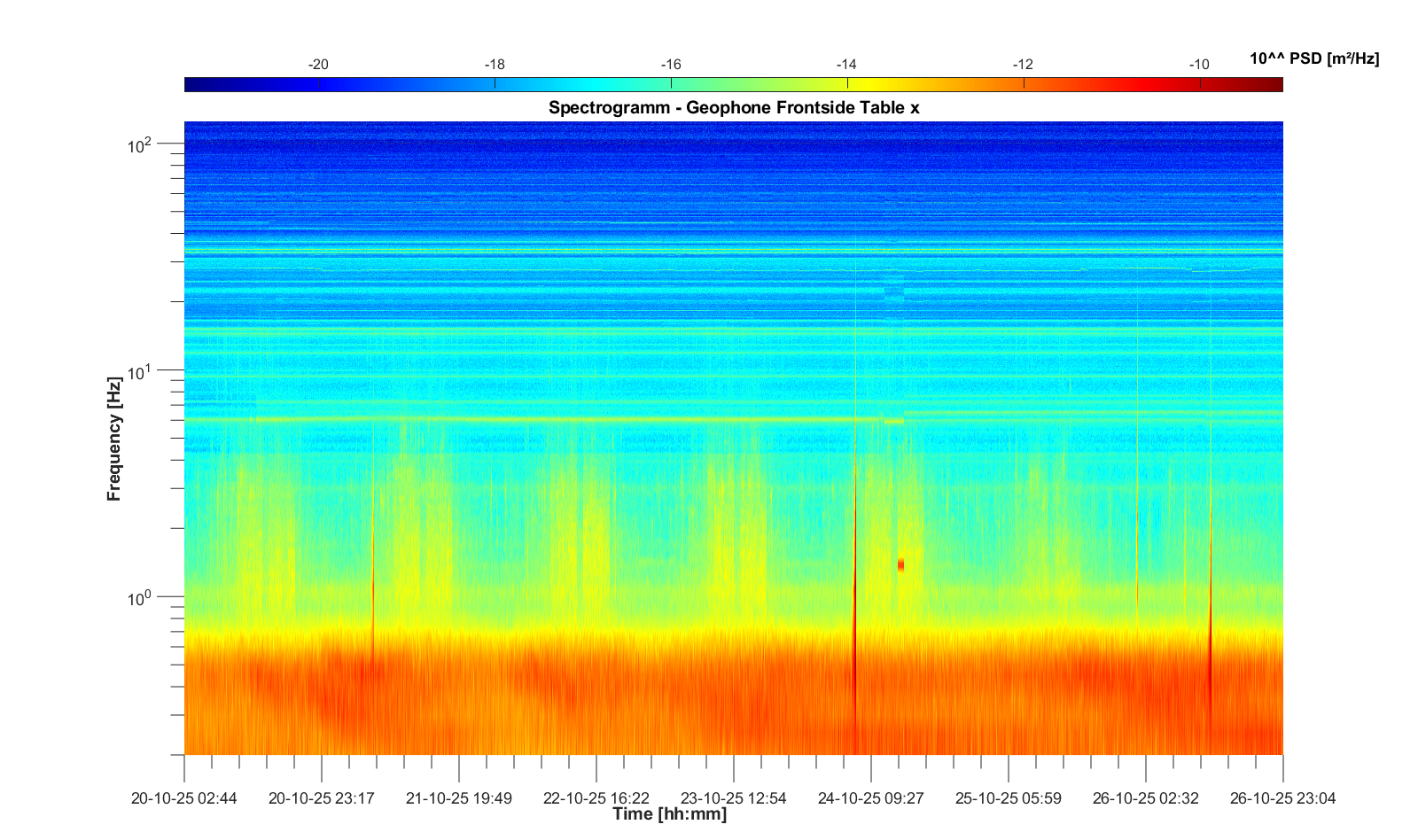Click the 10^0 frequency tick label
The width and height of the screenshot is (1418, 840).
140,599
